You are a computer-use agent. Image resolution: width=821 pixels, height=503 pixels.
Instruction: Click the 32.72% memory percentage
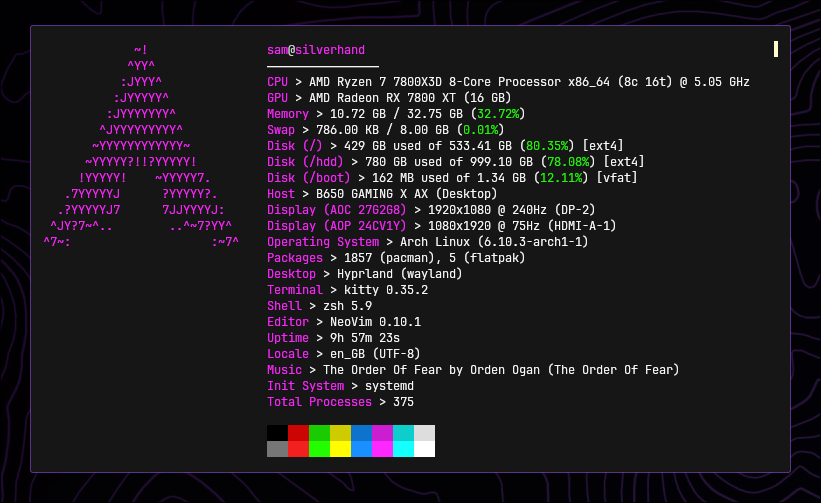coord(498,114)
